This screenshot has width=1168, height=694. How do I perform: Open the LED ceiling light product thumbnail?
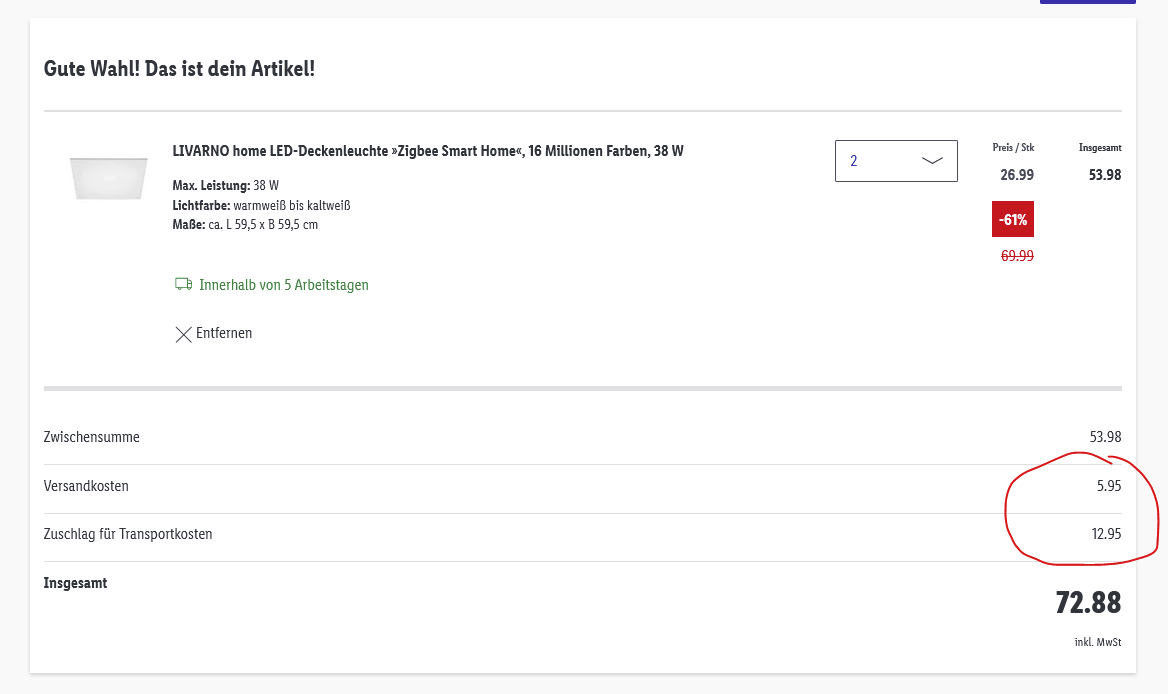point(109,178)
